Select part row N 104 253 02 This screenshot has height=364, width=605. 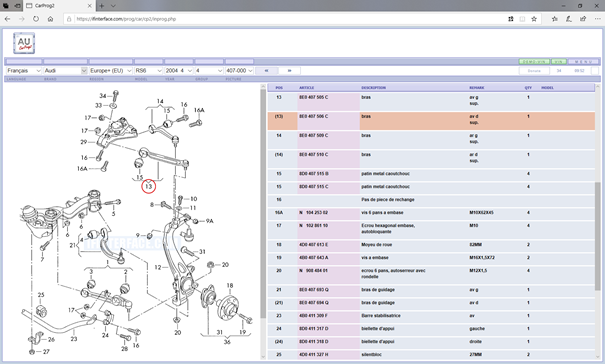431,213
